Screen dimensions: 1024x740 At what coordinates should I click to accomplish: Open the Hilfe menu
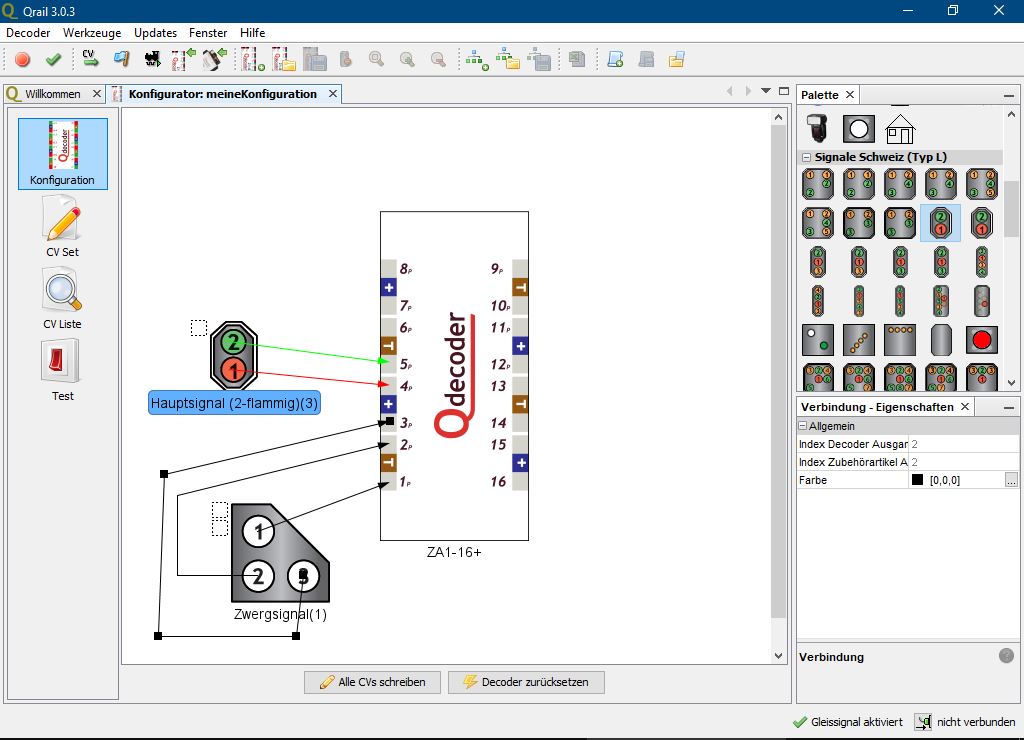tap(253, 33)
